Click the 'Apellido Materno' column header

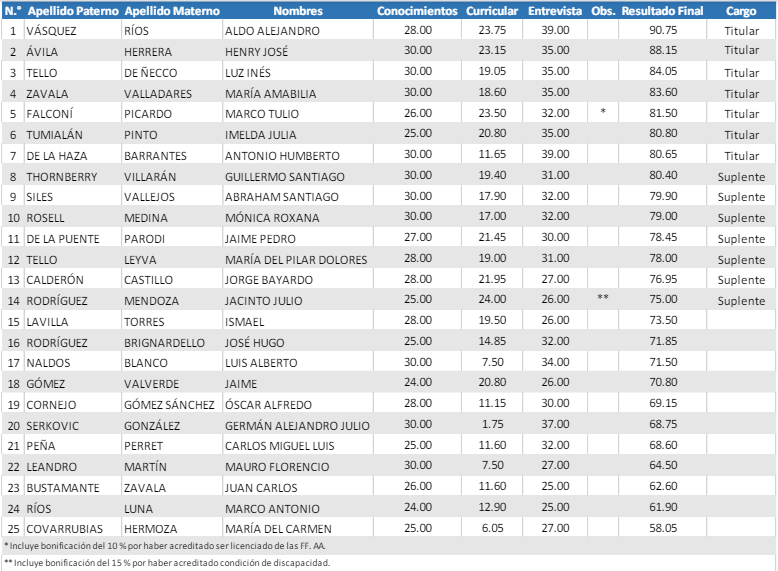click(172, 11)
